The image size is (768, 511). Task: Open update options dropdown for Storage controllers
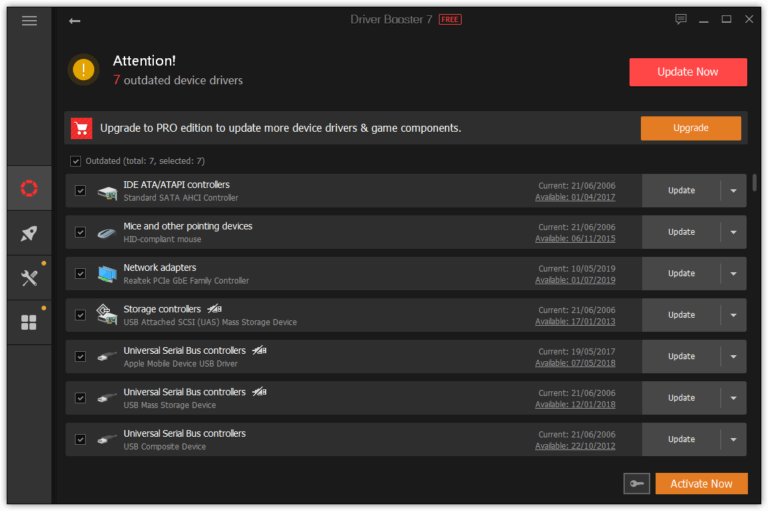pos(733,315)
